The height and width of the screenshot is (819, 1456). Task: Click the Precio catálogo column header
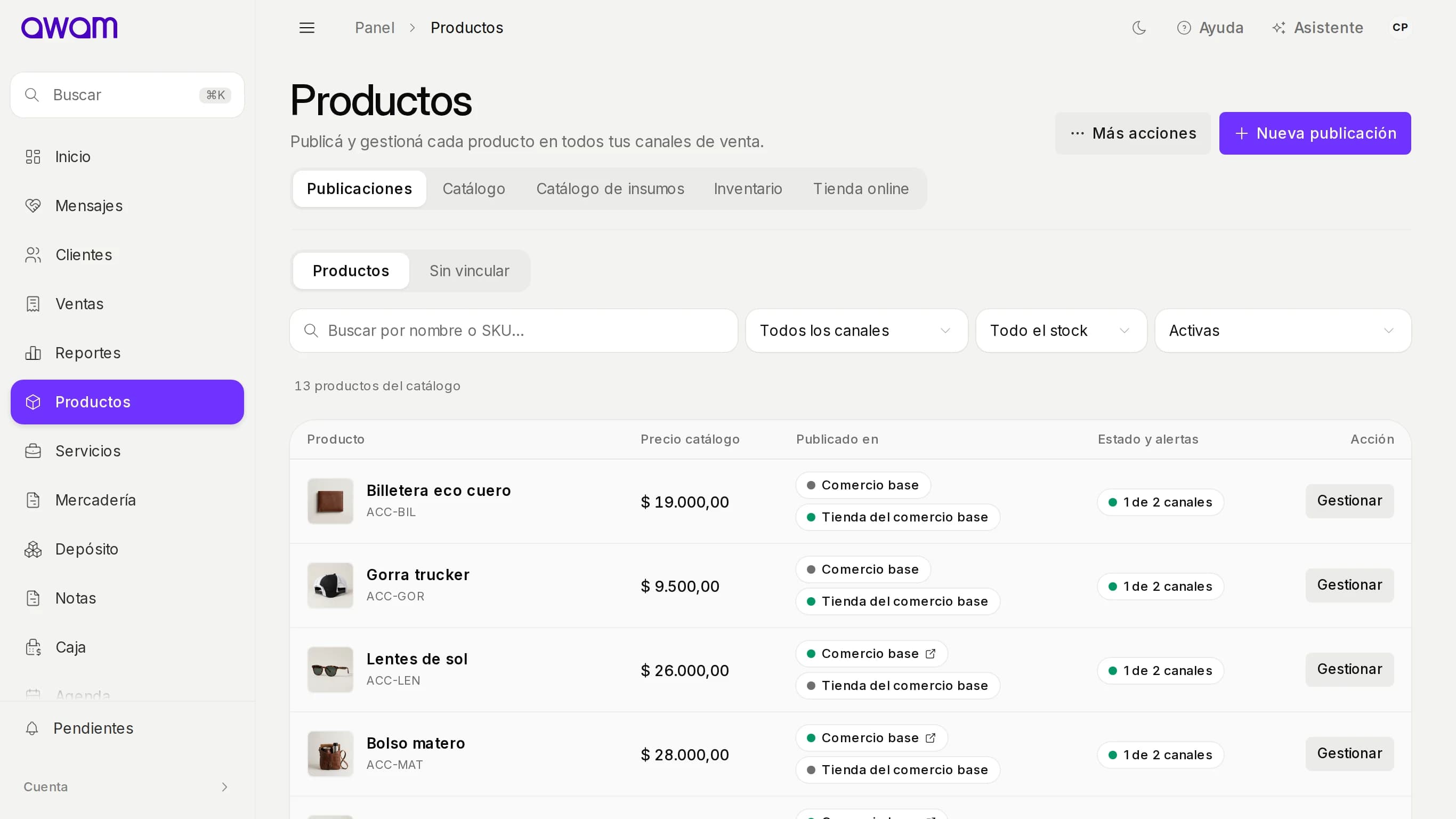[x=690, y=439]
